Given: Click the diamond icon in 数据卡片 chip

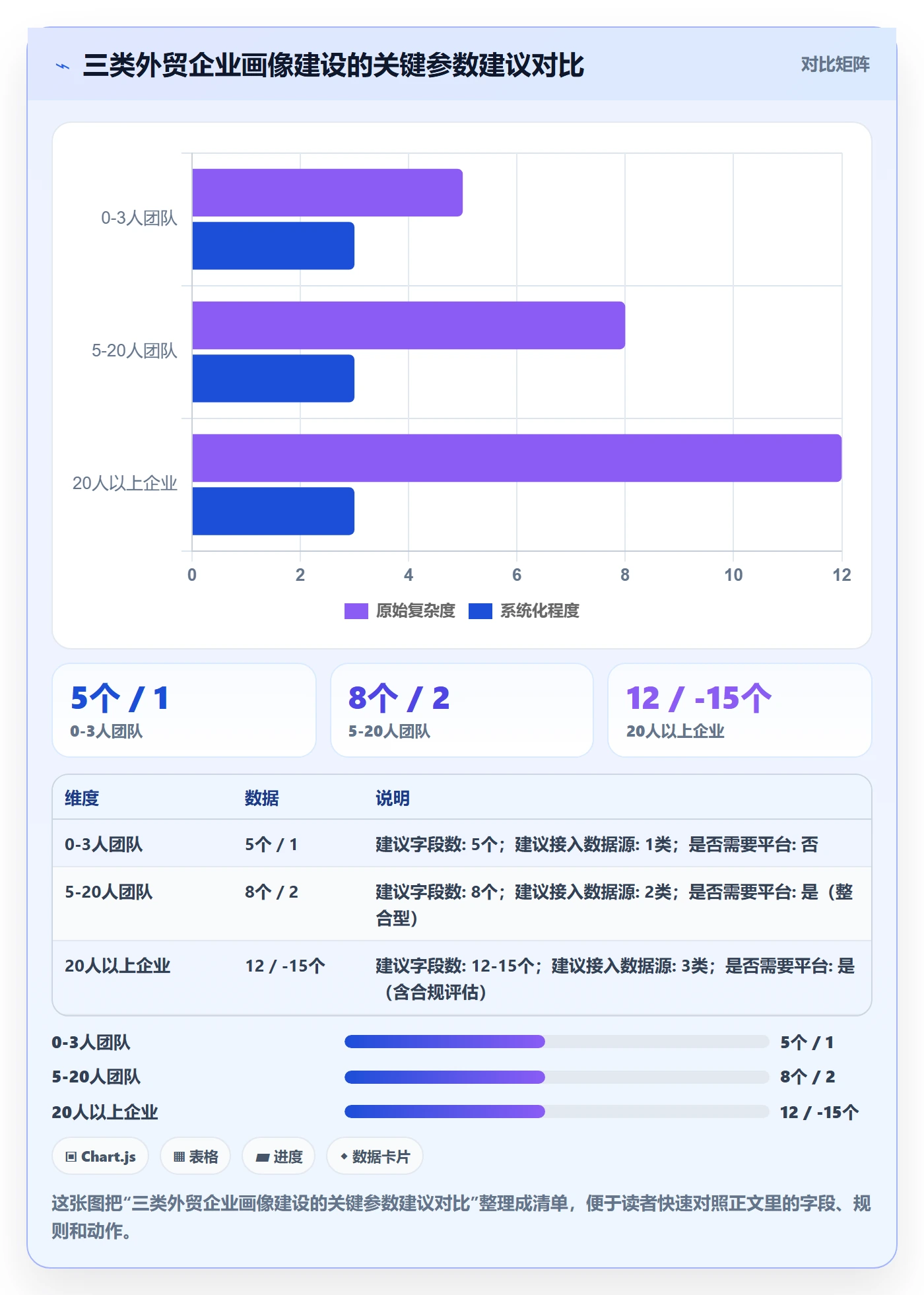Looking at the screenshot, I should tap(344, 1157).
